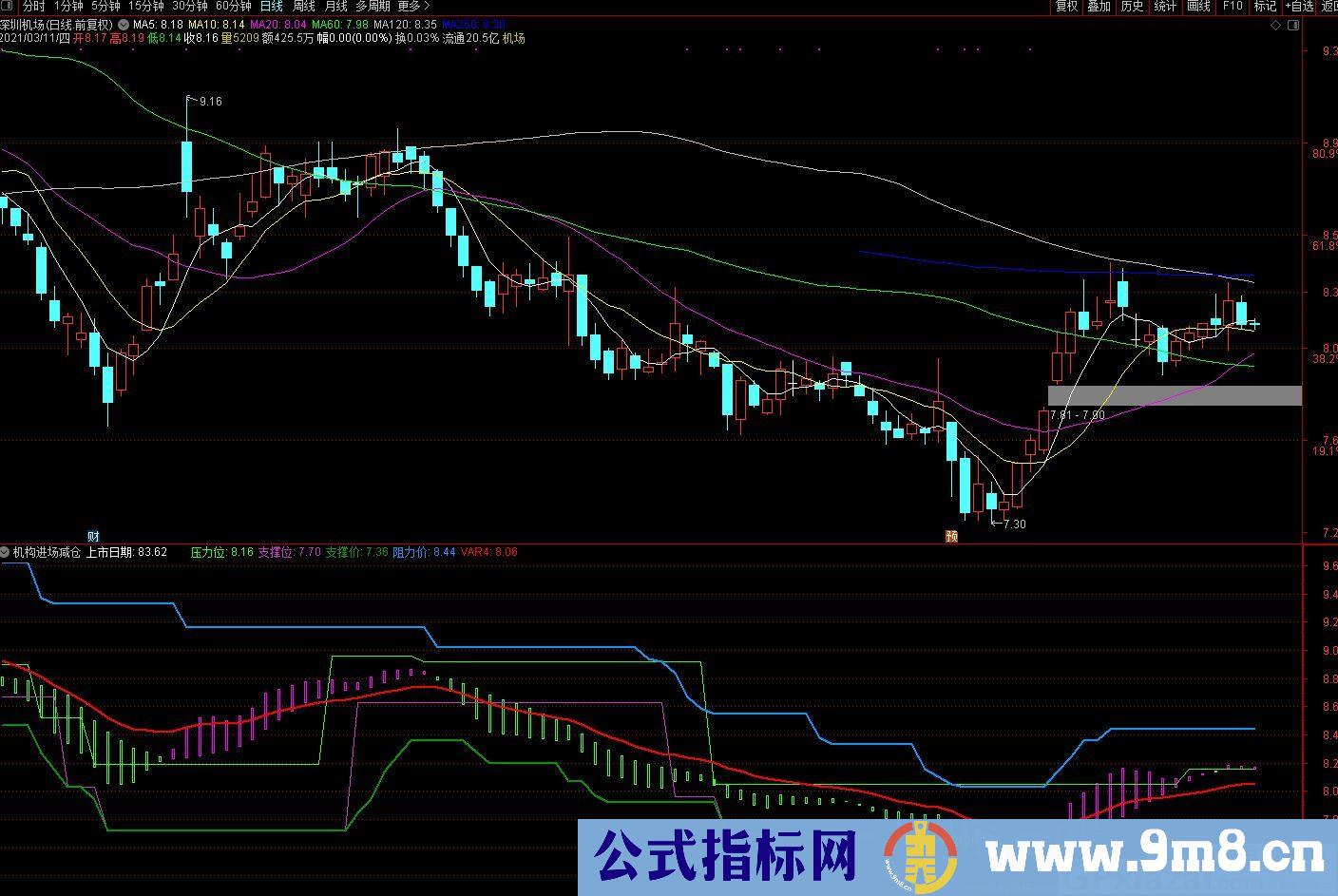Switch to the 日线 daily chart
The height and width of the screenshot is (896, 1338).
(x=272, y=6)
